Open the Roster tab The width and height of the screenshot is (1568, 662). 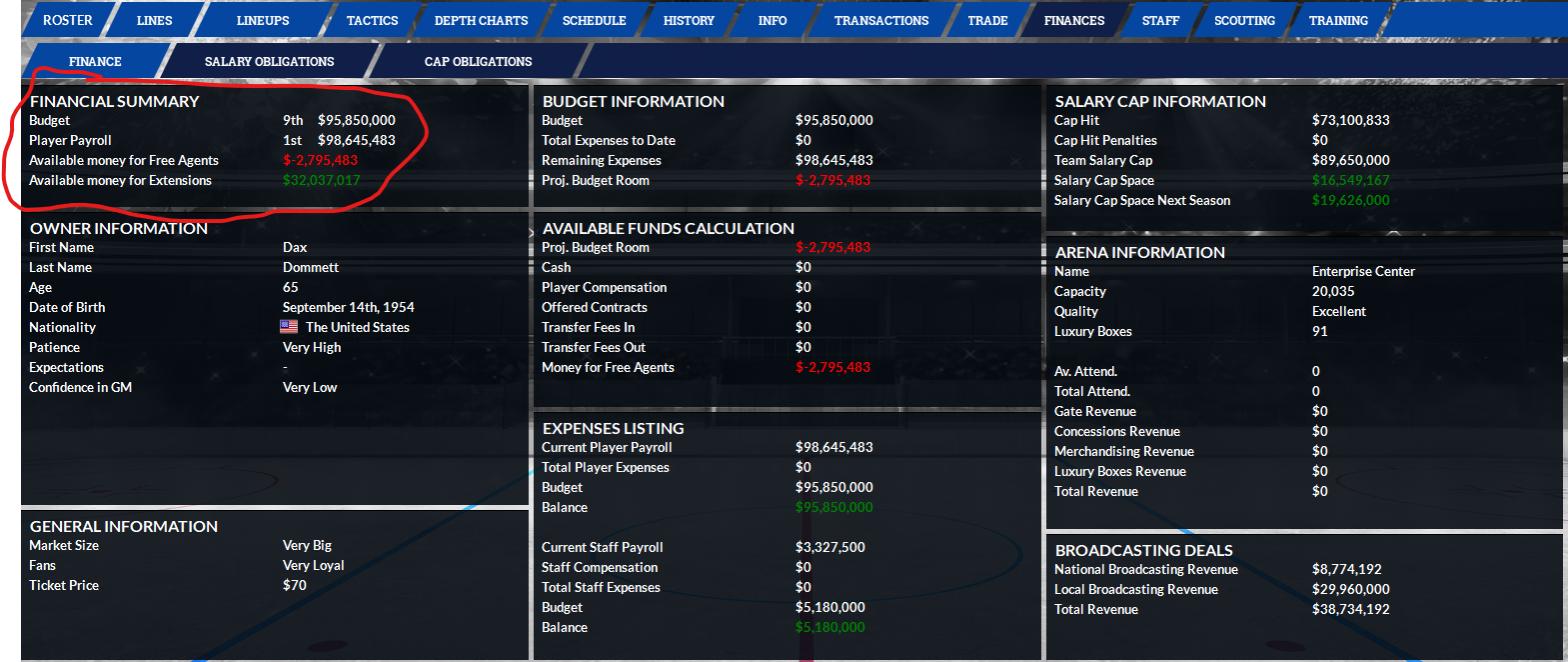tap(68, 20)
